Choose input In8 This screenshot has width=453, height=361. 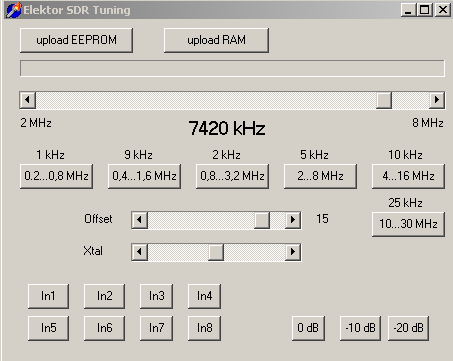tap(204, 328)
